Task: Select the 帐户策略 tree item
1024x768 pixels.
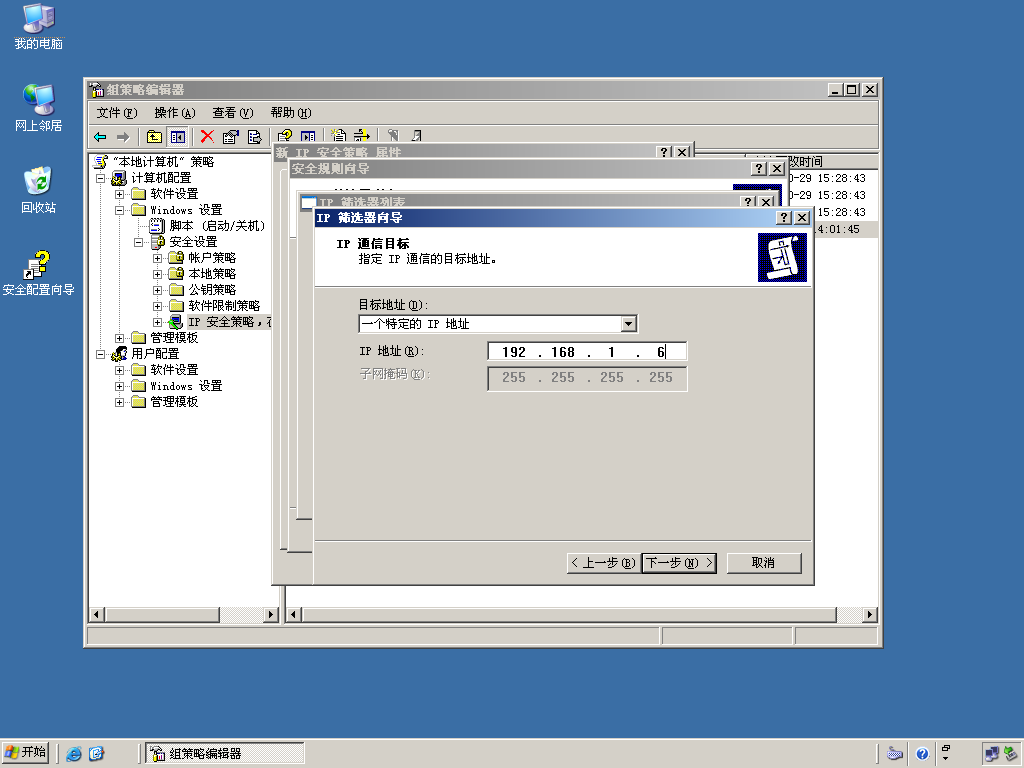Action: tap(212, 258)
